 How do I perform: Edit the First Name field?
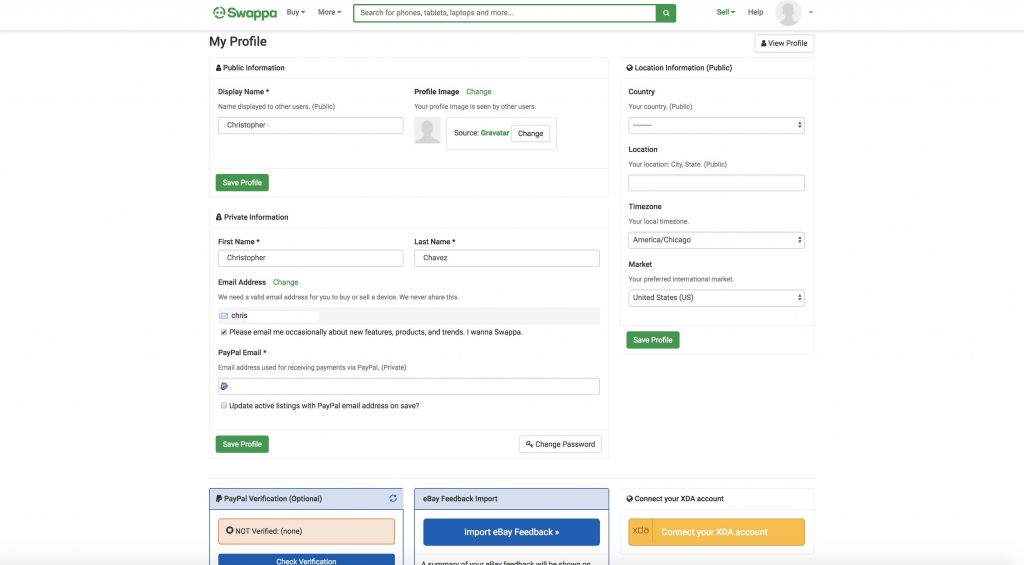pyautogui.click(x=310, y=258)
